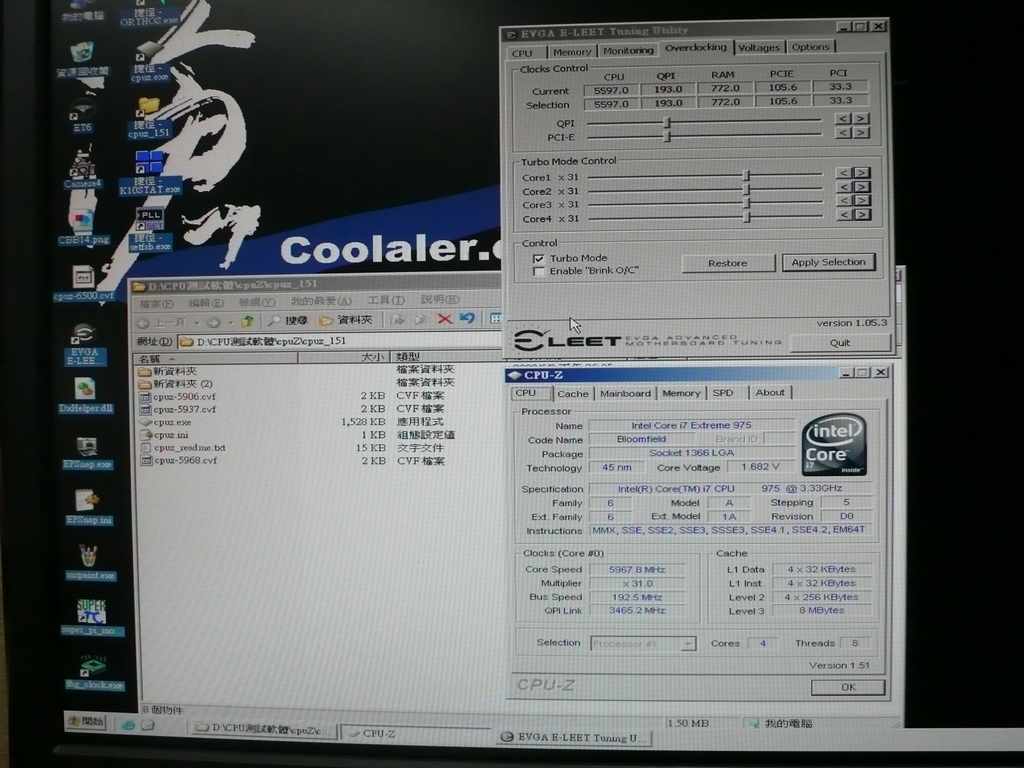Image resolution: width=1024 pixels, height=768 pixels.
Task: Enable the "Brink O/C" checkbox
Action: pos(540,271)
